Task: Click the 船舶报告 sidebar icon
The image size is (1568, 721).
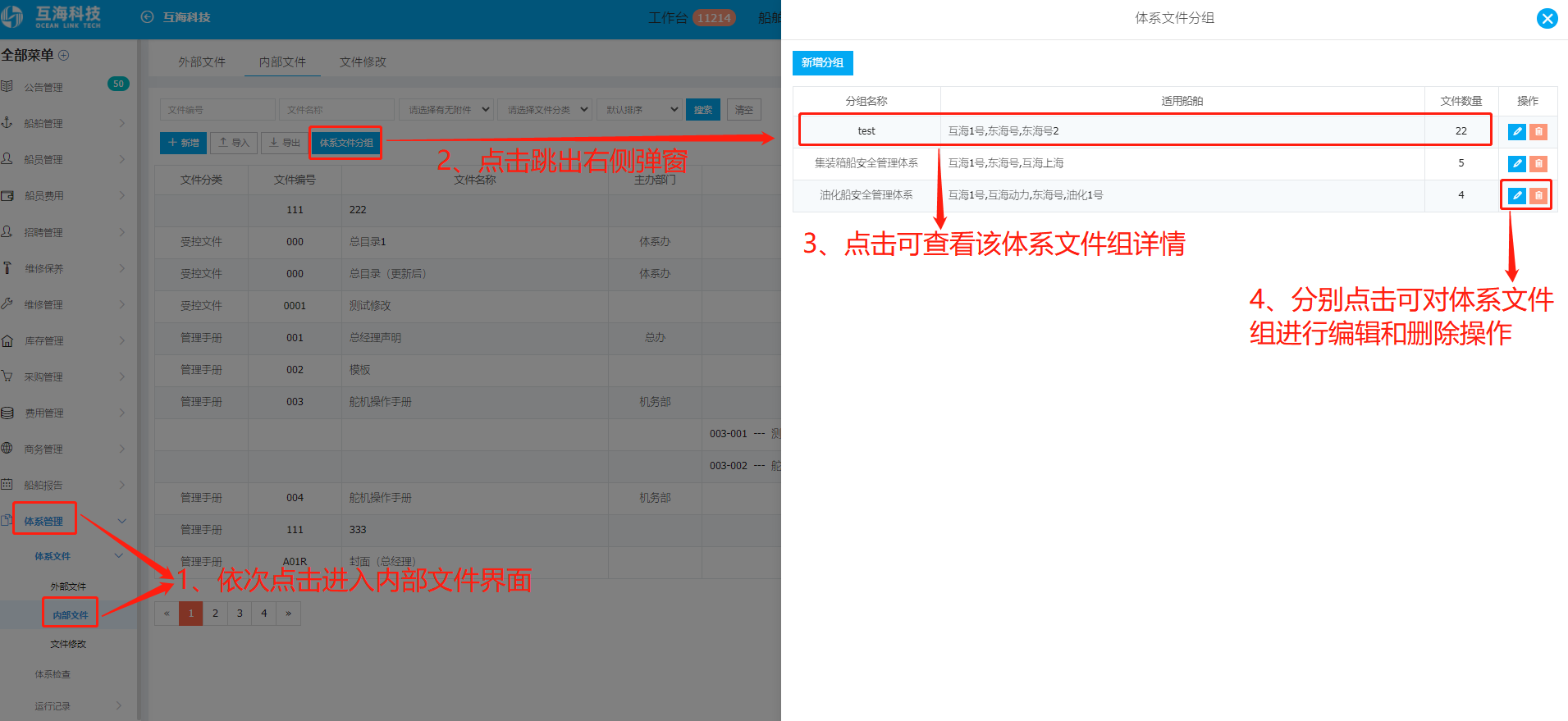Action: tap(7, 484)
